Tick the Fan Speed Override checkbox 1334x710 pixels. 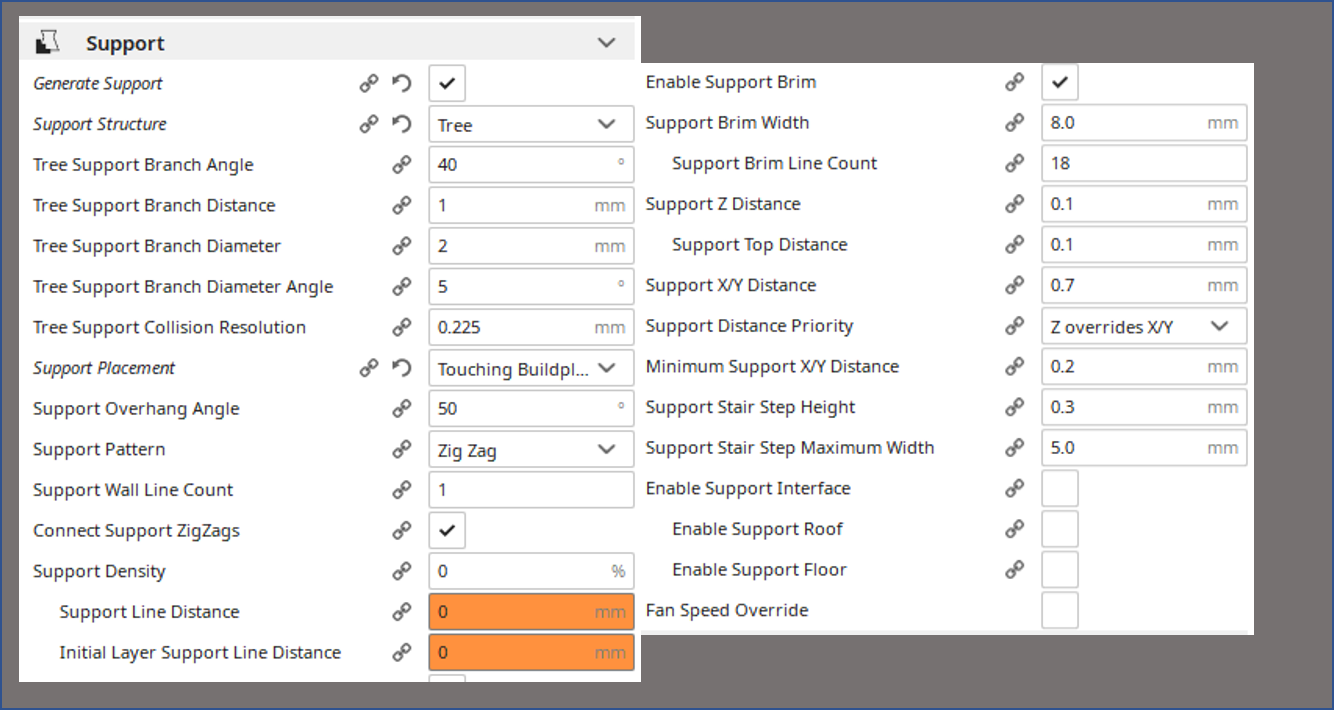(1060, 610)
